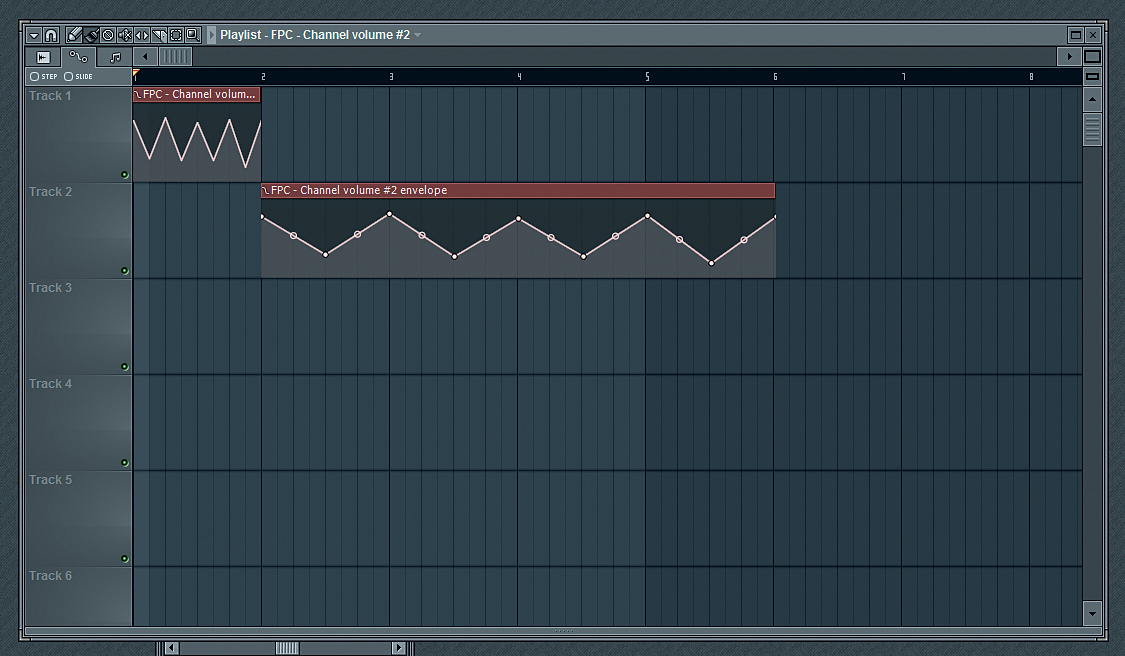Expand the dropdown after Channel volume #2 title
Image resolution: width=1125 pixels, height=656 pixels.
tap(418, 35)
